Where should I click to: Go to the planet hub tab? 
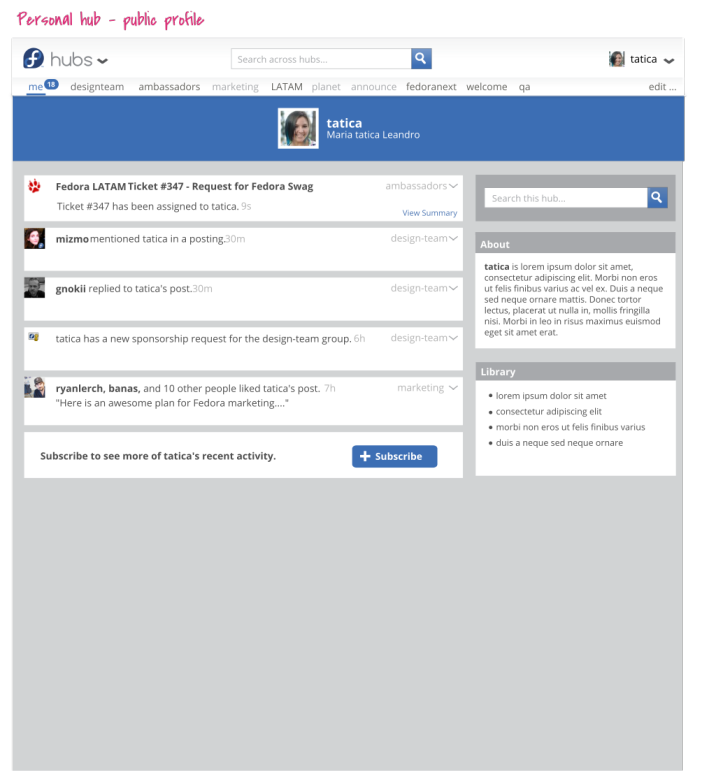(x=326, y=87)
